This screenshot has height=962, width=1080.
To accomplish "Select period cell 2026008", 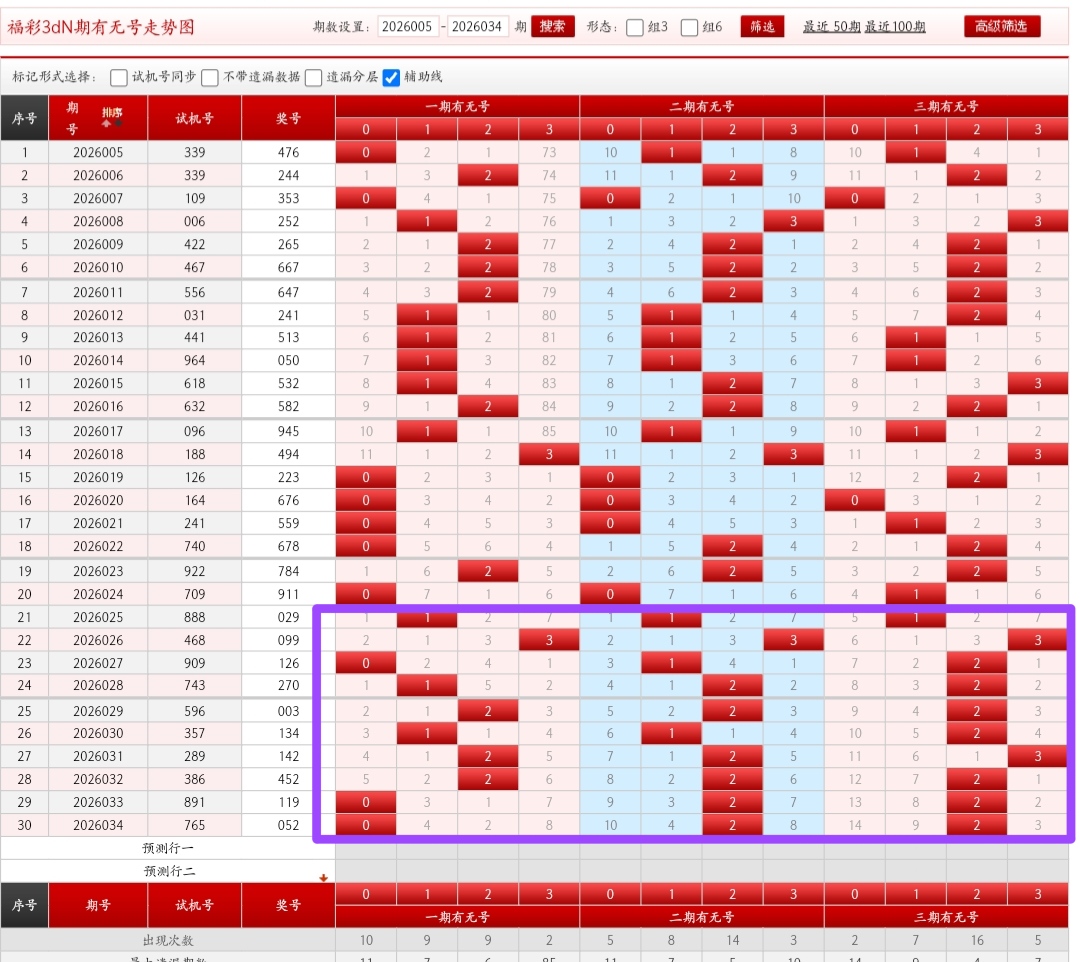I will pos(98,221).
